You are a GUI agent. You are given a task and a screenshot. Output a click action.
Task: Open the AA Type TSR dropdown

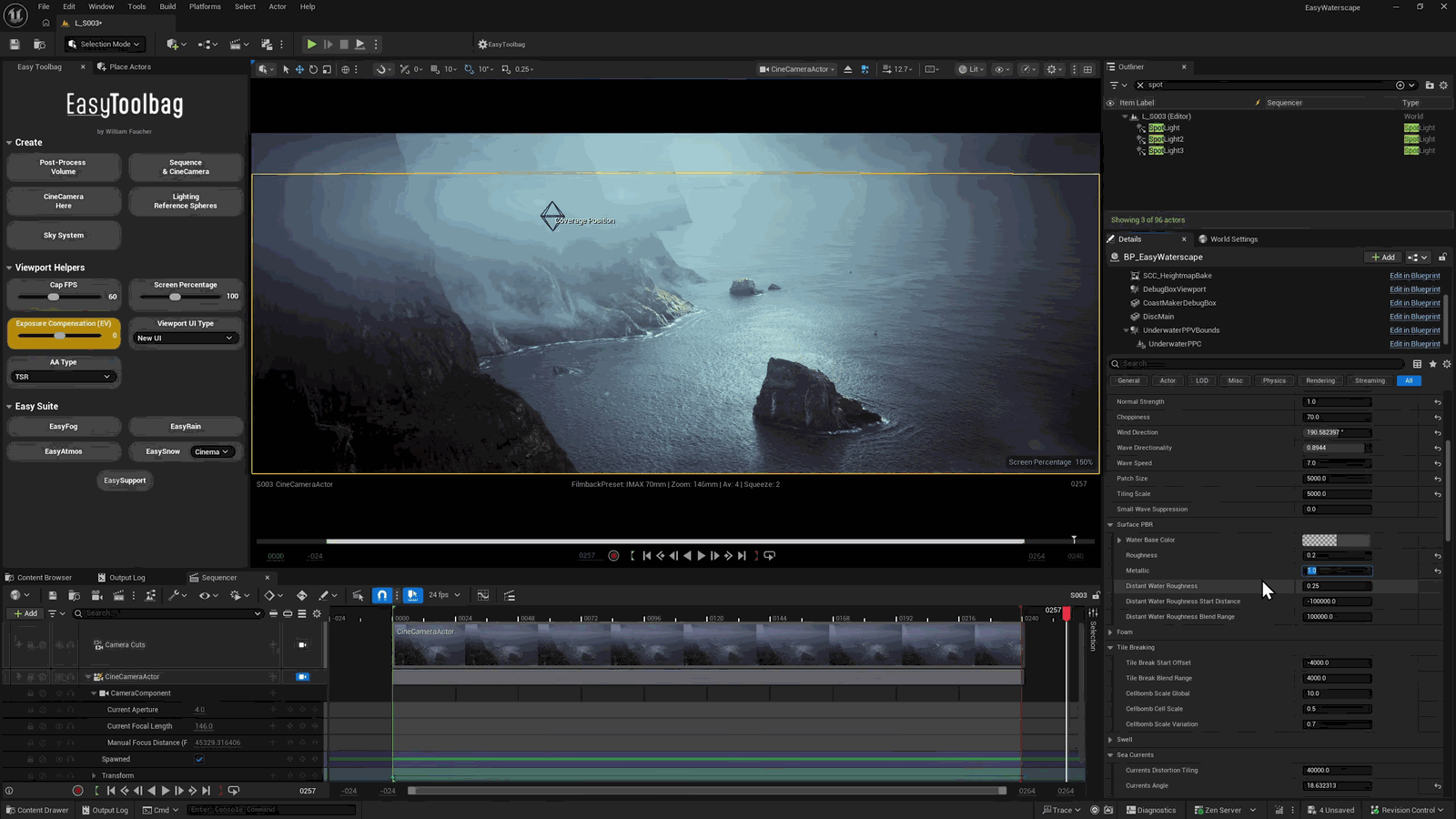63,377
